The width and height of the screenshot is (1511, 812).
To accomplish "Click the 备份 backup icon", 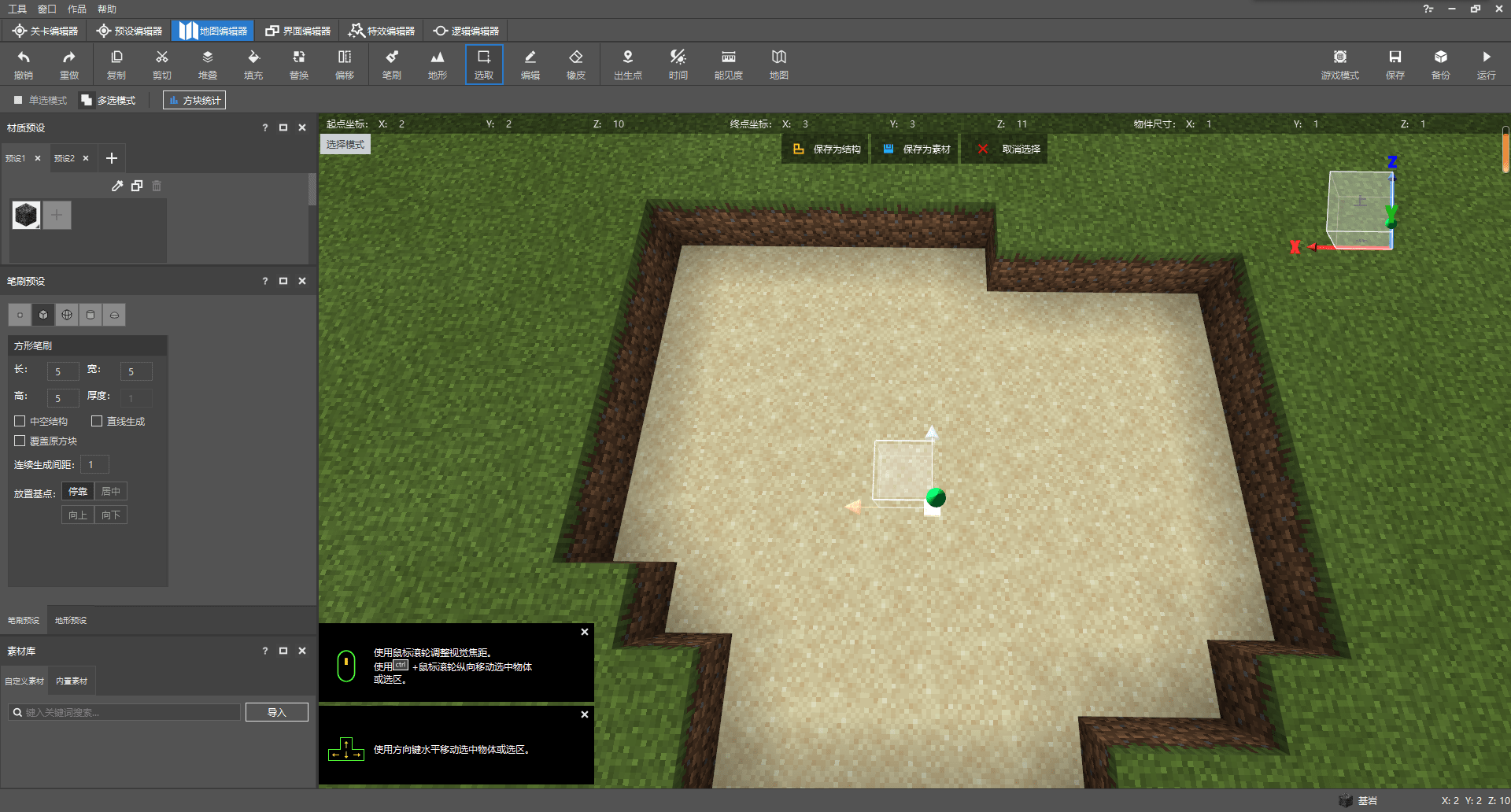I will [x=1441, y=65].
